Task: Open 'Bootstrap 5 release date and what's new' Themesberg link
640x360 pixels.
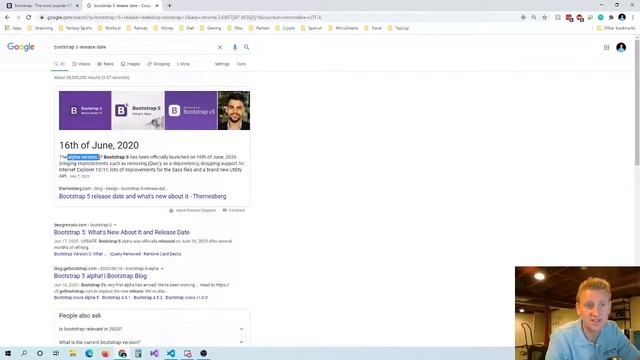Action: (142, 196)
